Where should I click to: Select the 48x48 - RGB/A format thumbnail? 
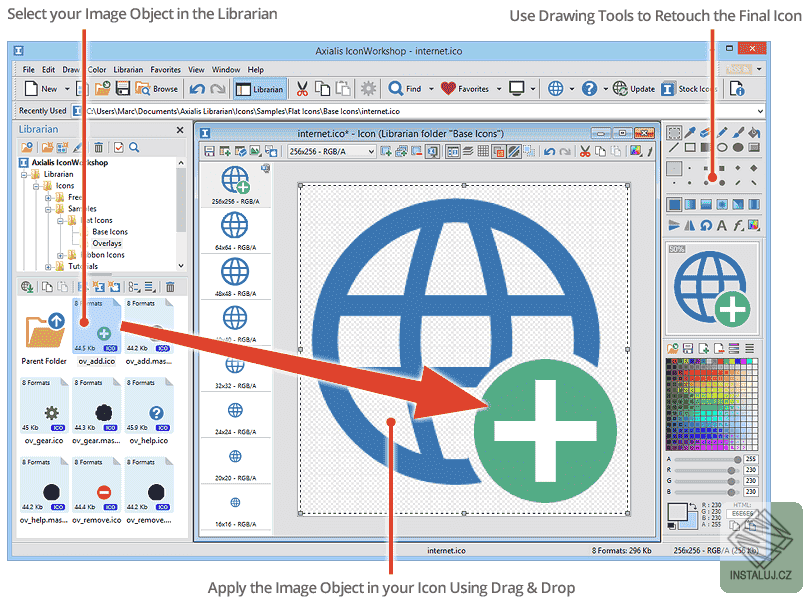[235, 277]
